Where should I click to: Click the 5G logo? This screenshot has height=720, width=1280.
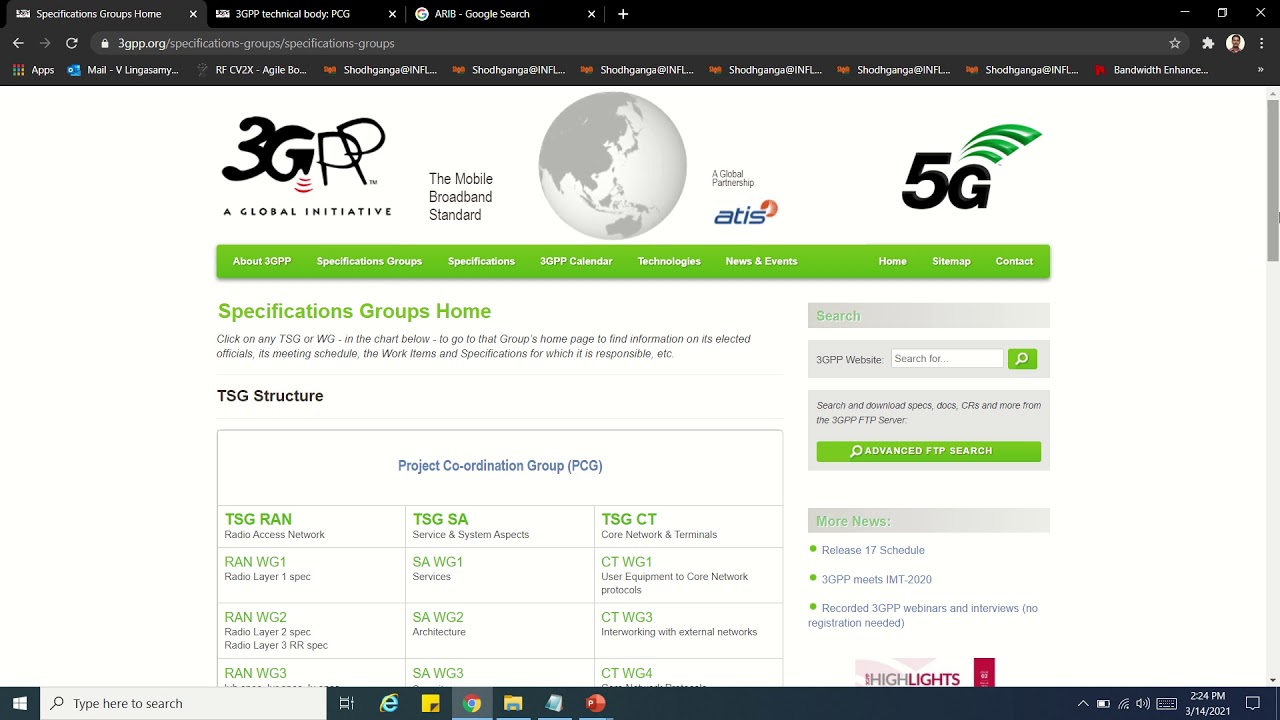[x=972, y=167]
